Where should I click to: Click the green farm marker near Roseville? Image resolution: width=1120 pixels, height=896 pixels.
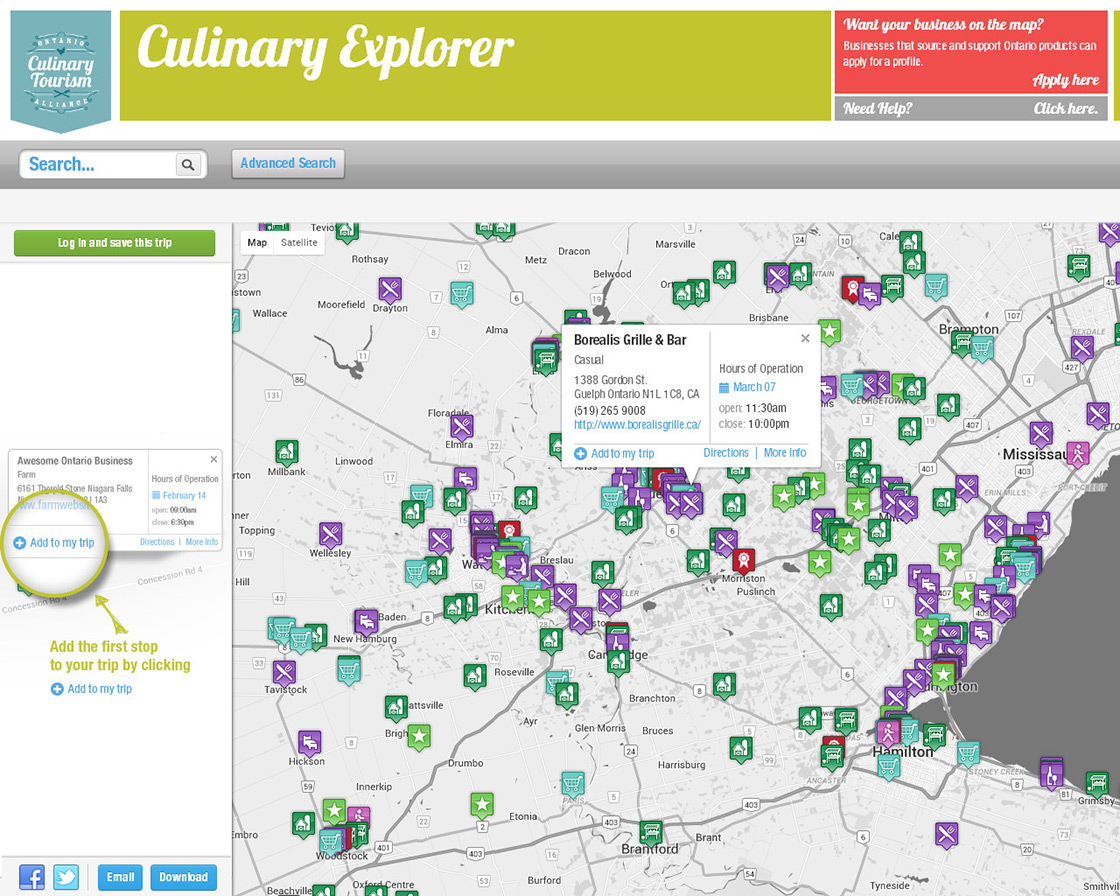tap(475, 677)
